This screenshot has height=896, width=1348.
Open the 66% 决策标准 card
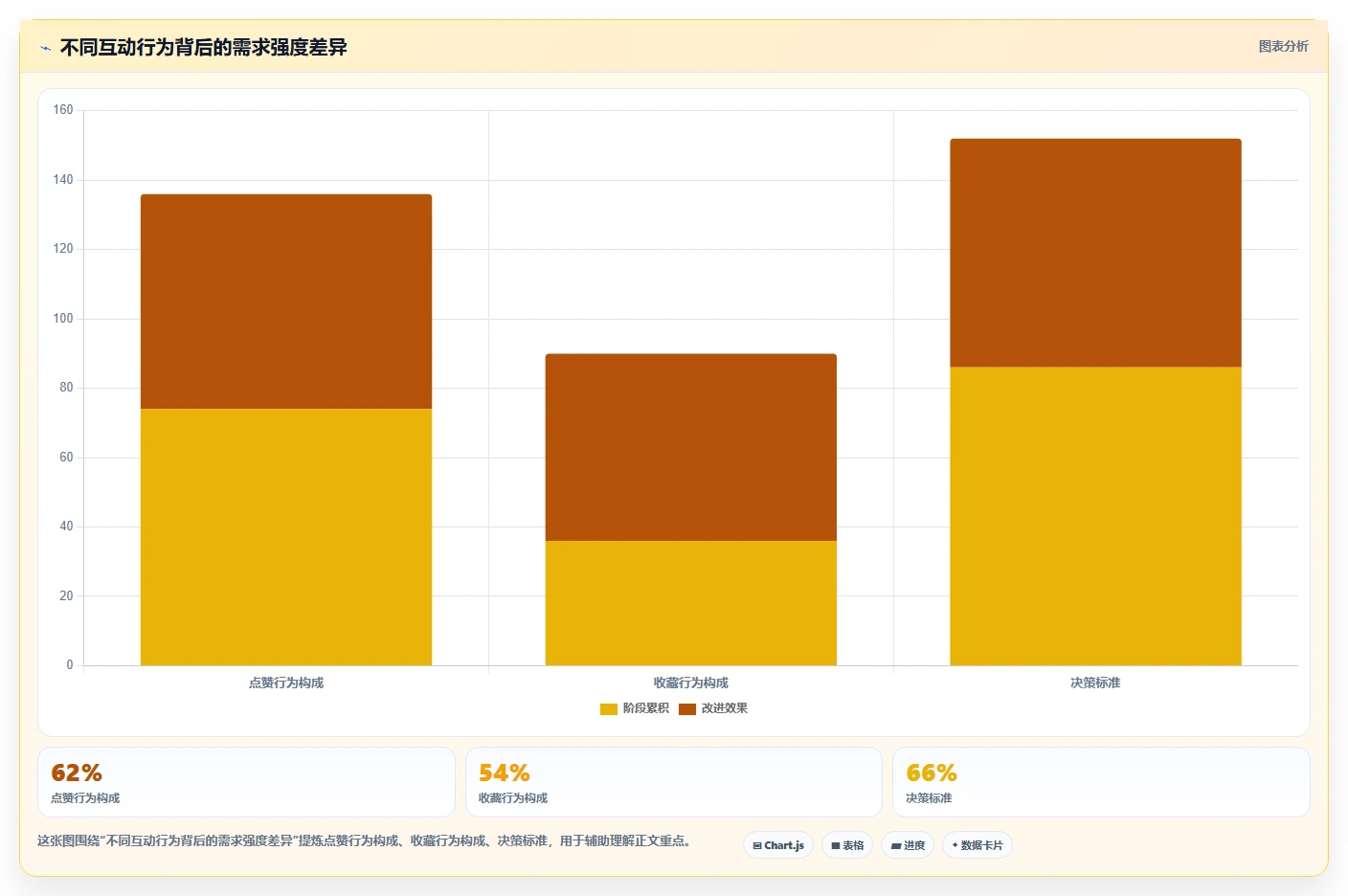pyautogui.click(x=1101, y=782)
